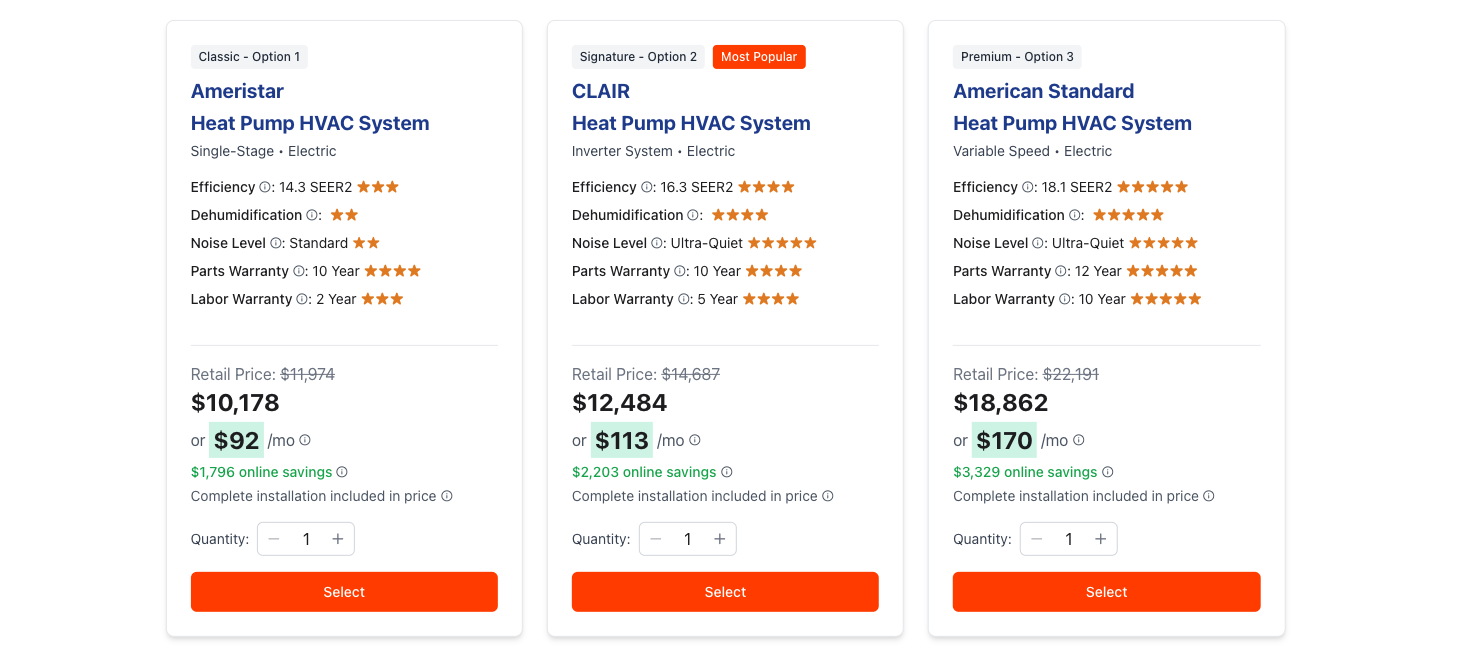1480x659 pixels.
Task: Decrease quantity on the CLAIR card
Action: [656, 538]
